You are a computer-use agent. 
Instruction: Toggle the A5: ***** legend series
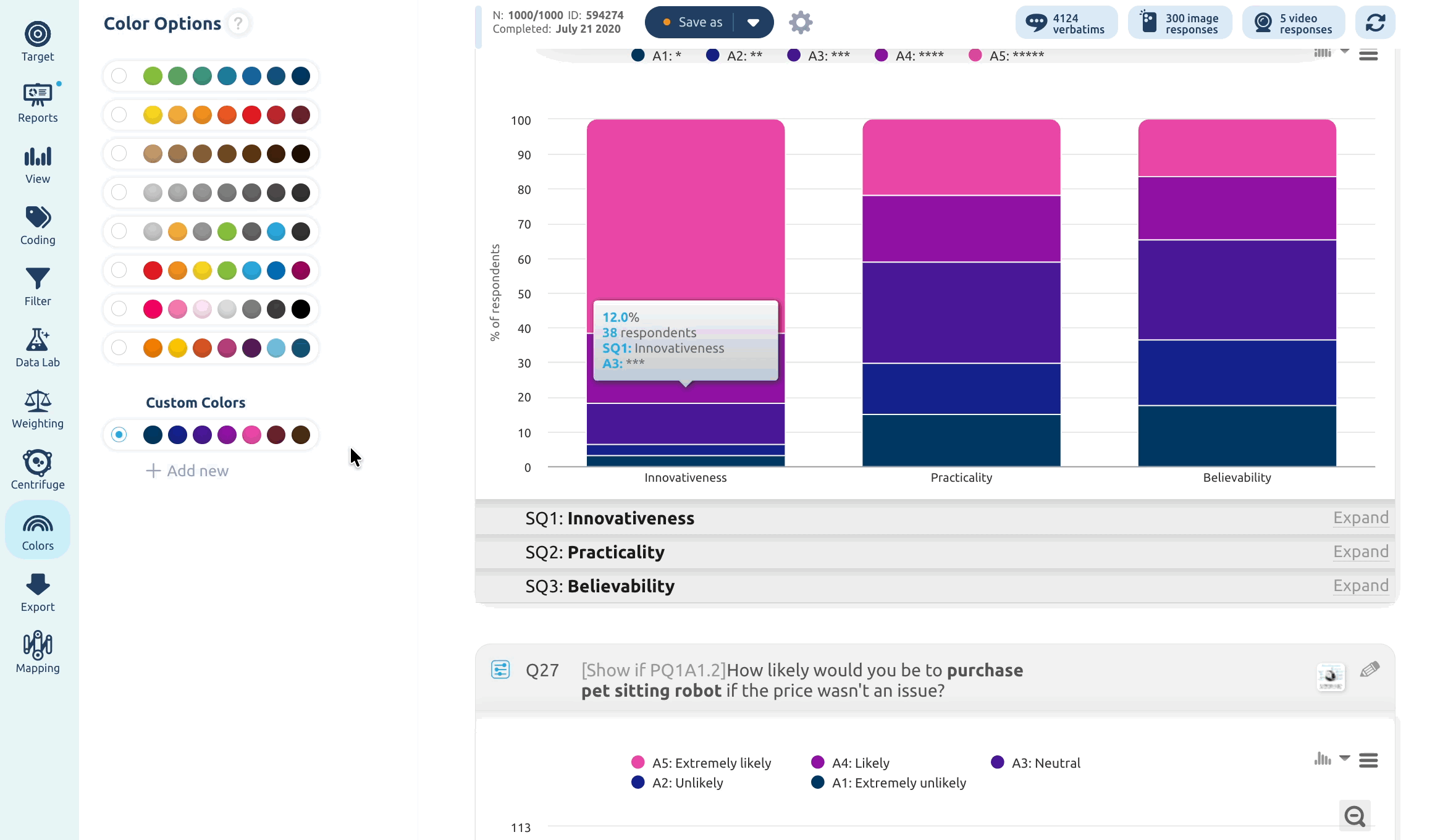click(1006, 56)
